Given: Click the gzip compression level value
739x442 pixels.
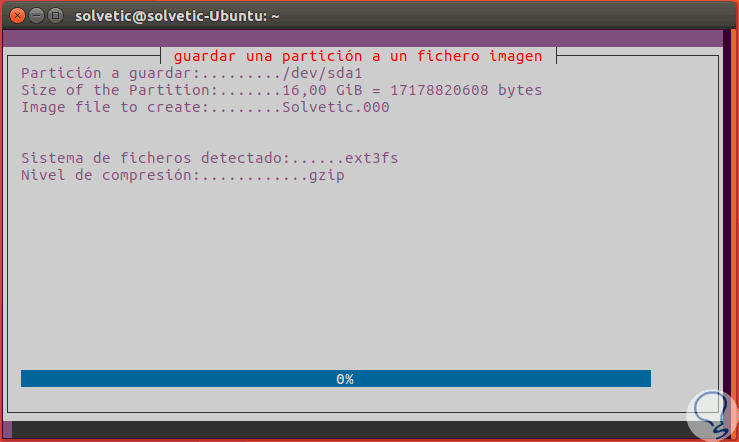Looking at the screenshot, I should coord(327,175).
